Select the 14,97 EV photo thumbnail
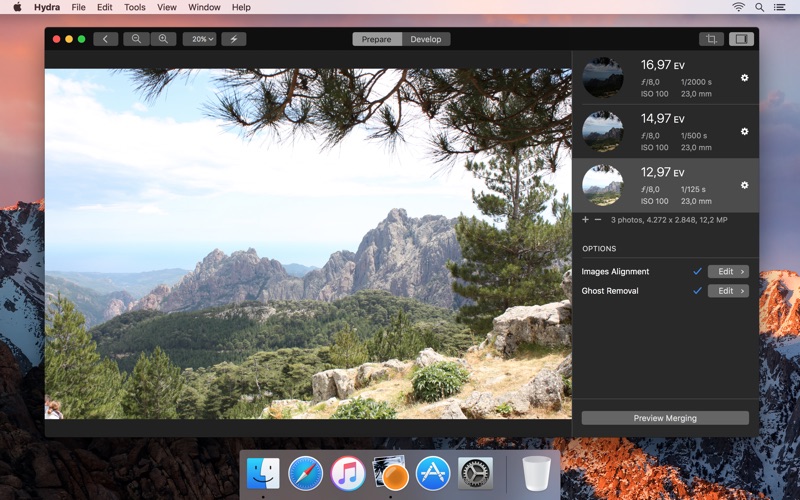 (603, 131)
